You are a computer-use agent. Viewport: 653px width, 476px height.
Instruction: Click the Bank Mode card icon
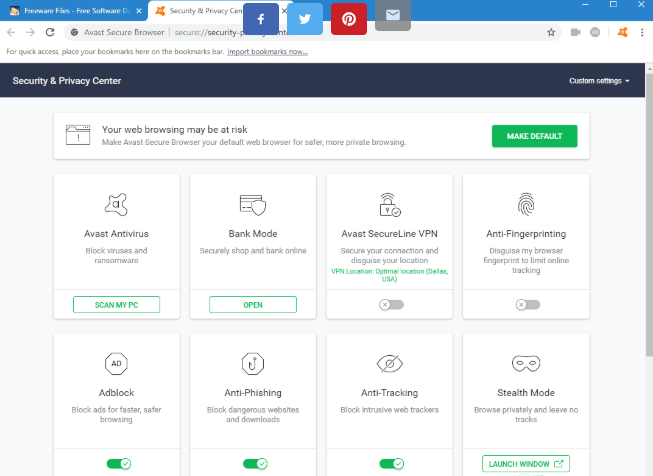coord(253,204)
